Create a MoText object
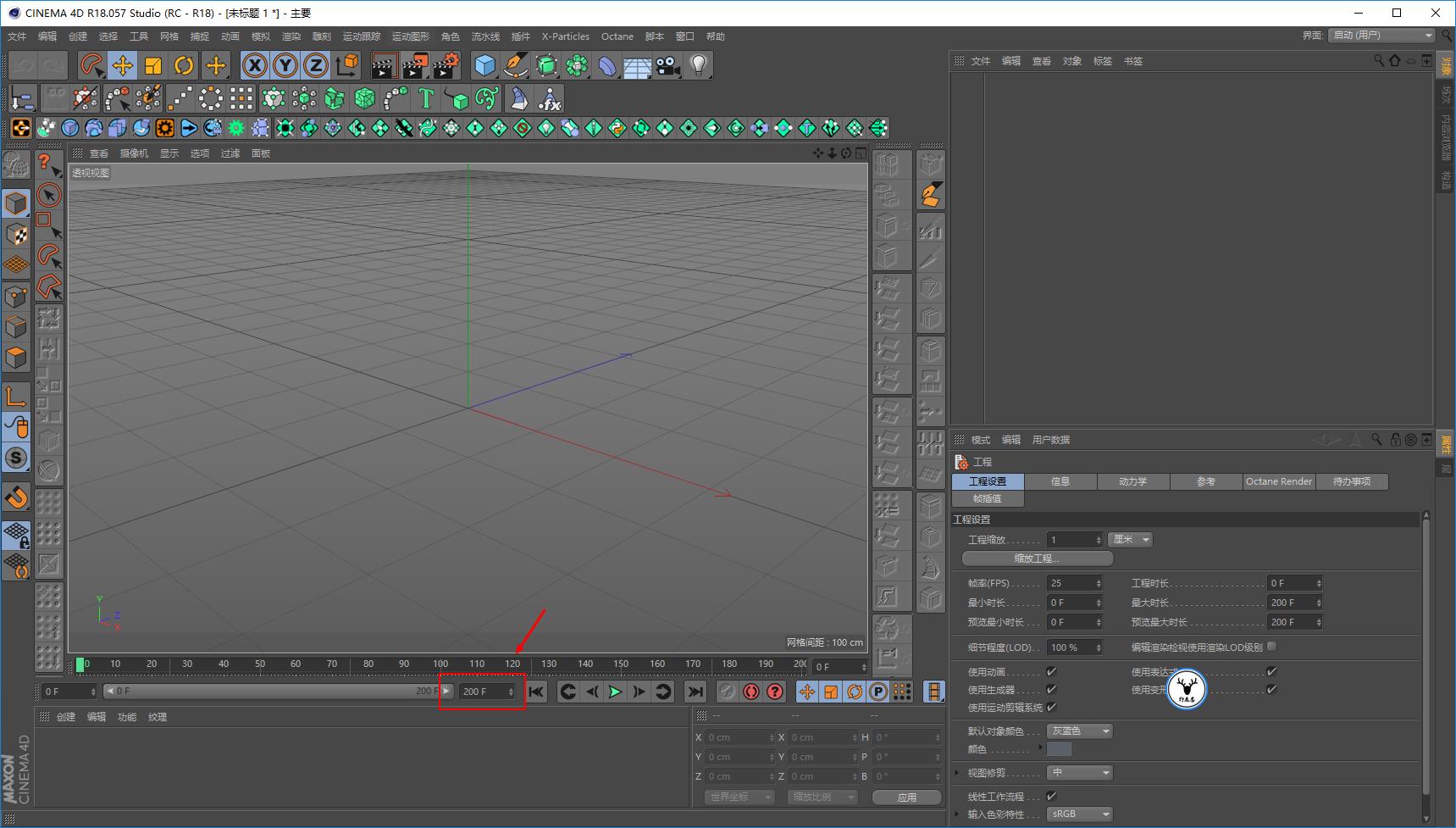Viewport: 1456px width, 828px height. [x=426, y=99]
